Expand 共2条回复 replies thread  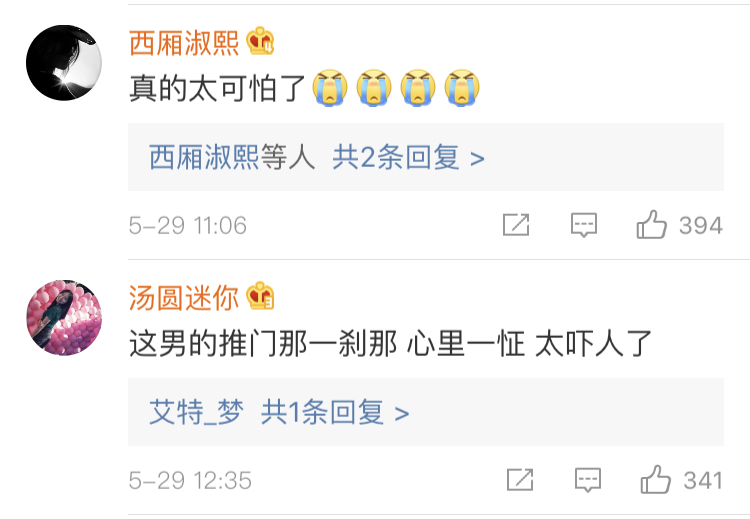408,157
